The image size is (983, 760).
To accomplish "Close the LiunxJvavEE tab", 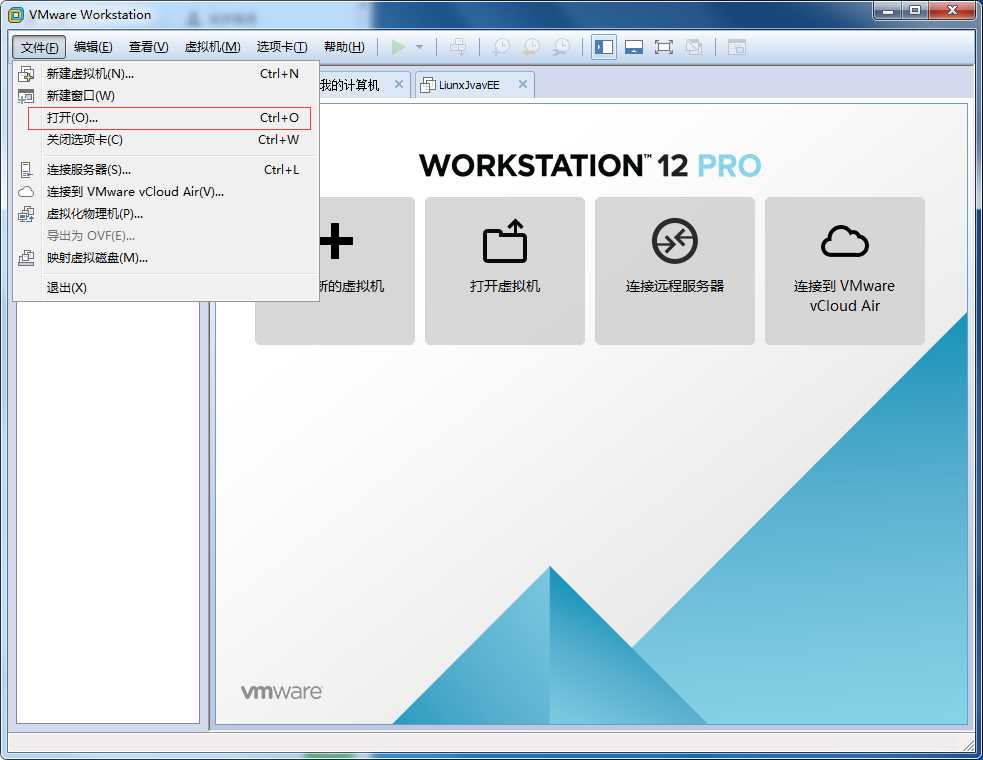I will coord(523,84).
